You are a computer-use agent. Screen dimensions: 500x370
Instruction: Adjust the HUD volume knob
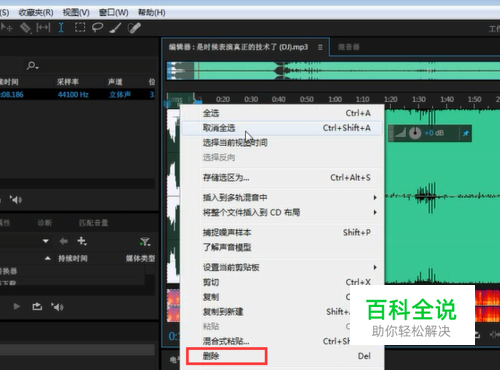(x=415, y=133)
